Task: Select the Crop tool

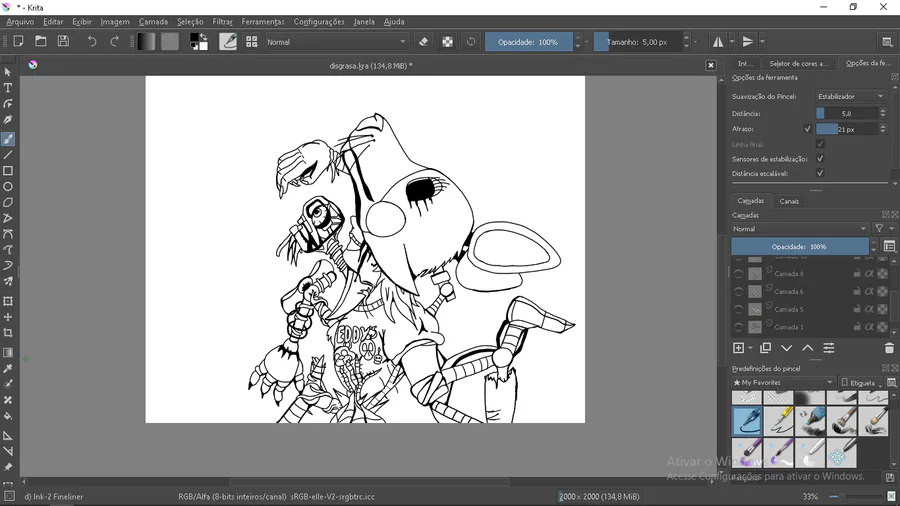Action: [8, 333]
